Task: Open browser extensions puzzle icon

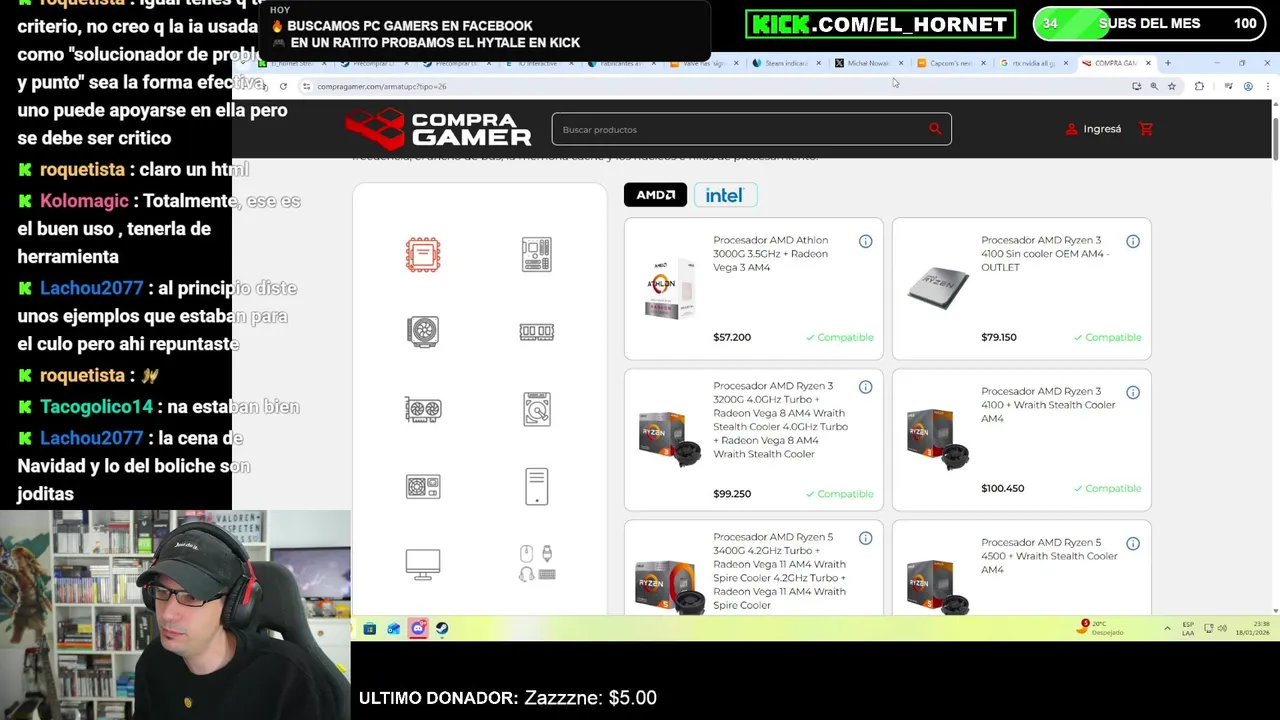Action: 1199,86
